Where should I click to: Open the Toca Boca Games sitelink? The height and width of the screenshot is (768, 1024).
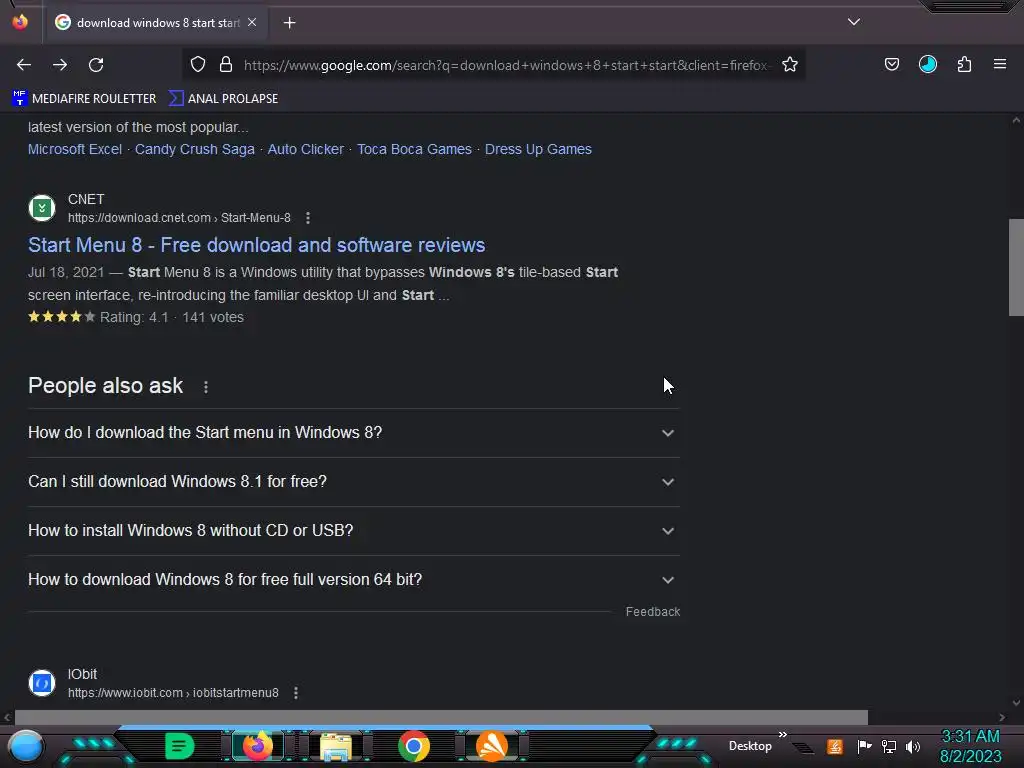pos(414,149)
